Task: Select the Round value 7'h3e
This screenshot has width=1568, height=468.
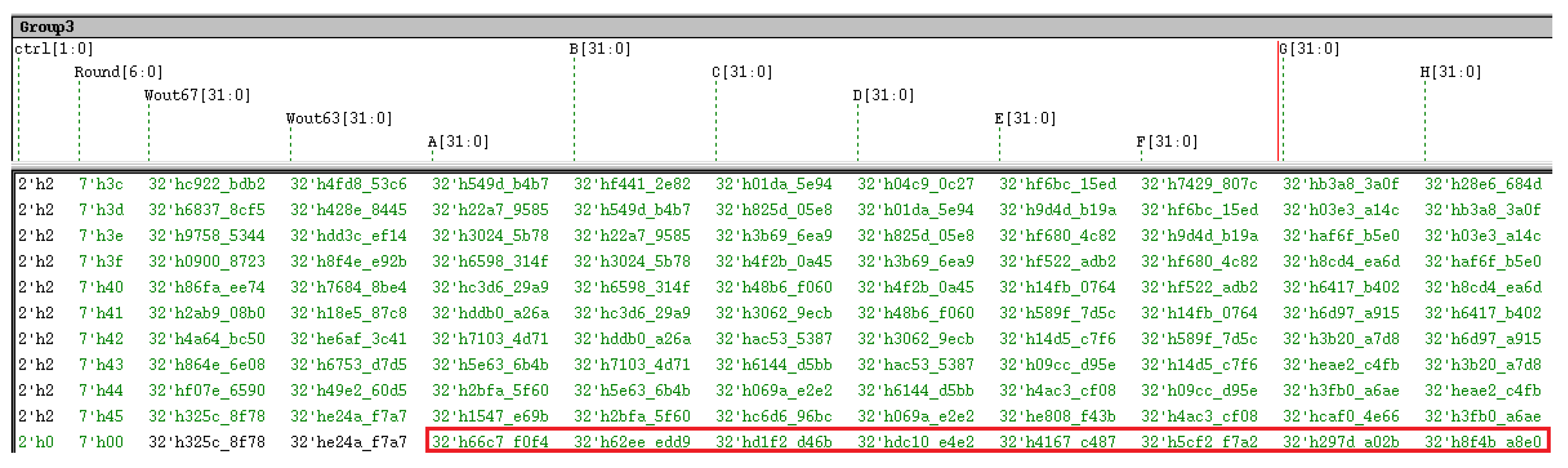Action: click(x=101, y=236)
